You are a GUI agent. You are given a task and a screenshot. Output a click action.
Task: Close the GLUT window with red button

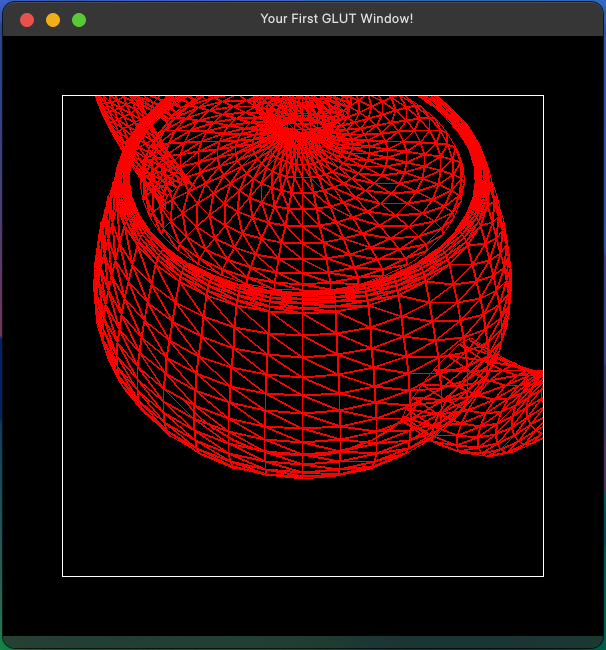tap(27, 20)
